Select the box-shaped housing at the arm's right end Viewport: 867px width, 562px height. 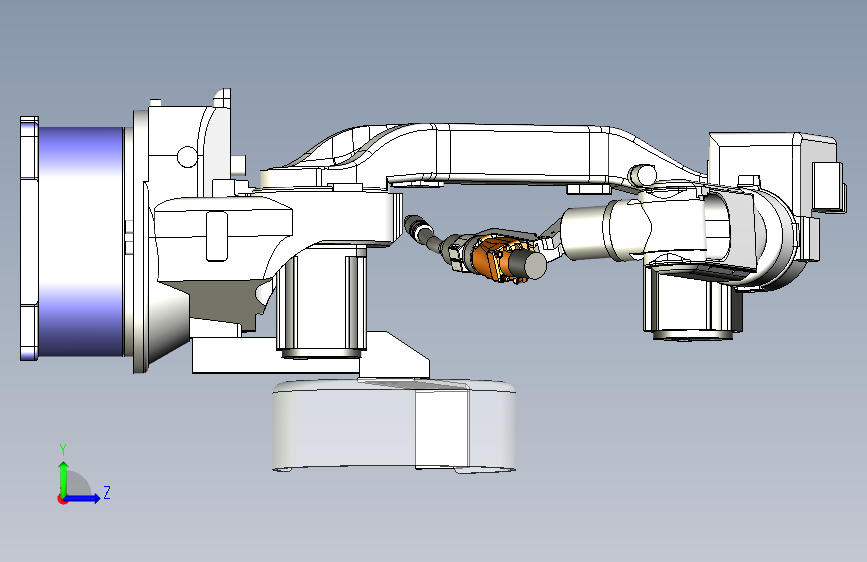click(774, 166)
